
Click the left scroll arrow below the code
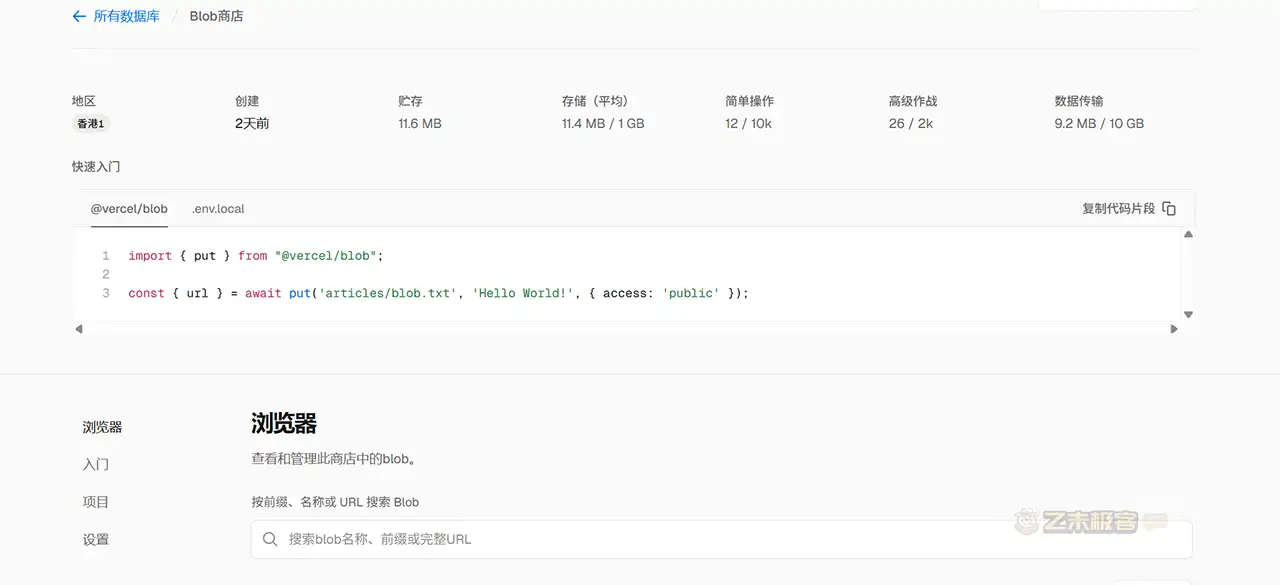click(x=79, y=328)
